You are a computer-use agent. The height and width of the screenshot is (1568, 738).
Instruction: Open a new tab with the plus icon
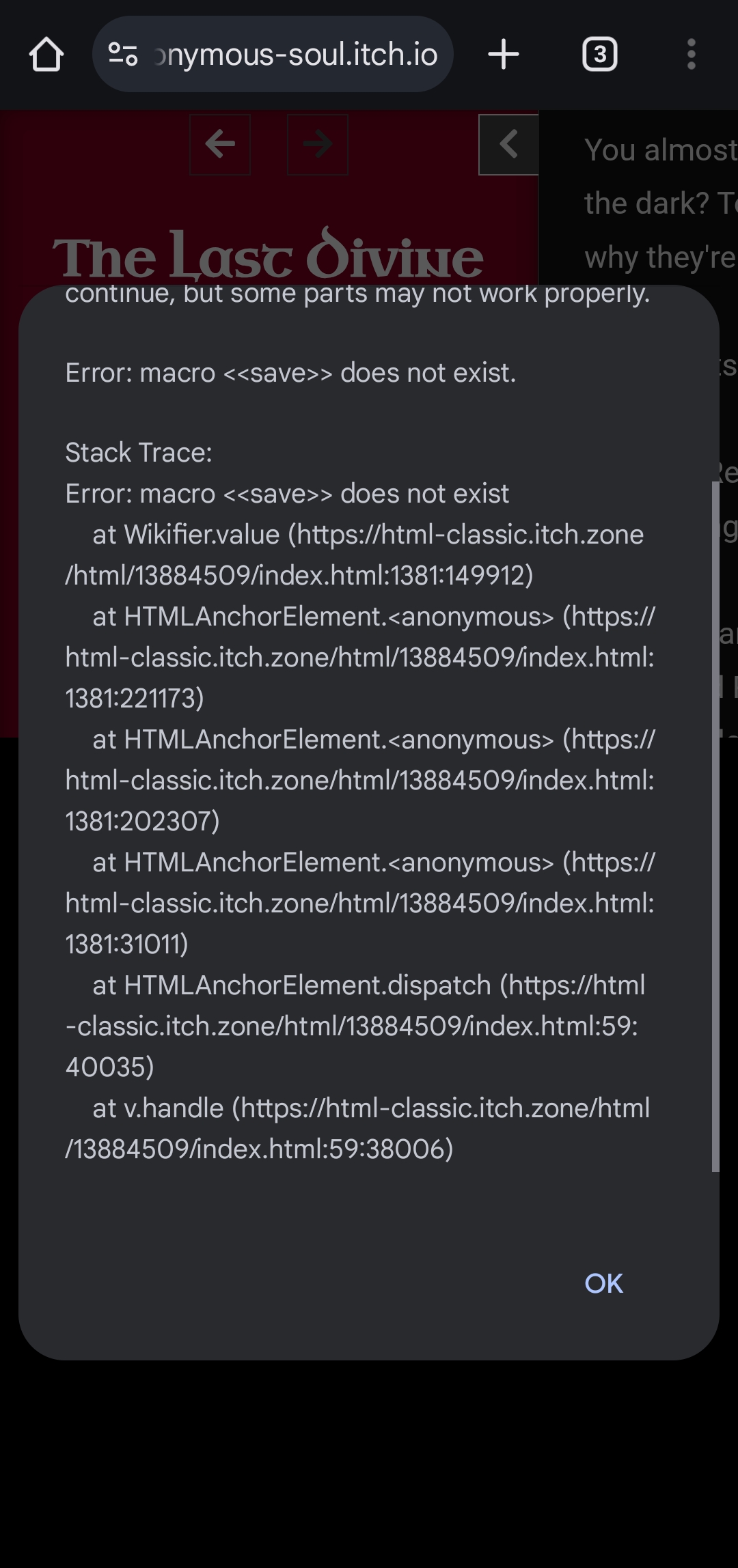click(504, 55)
